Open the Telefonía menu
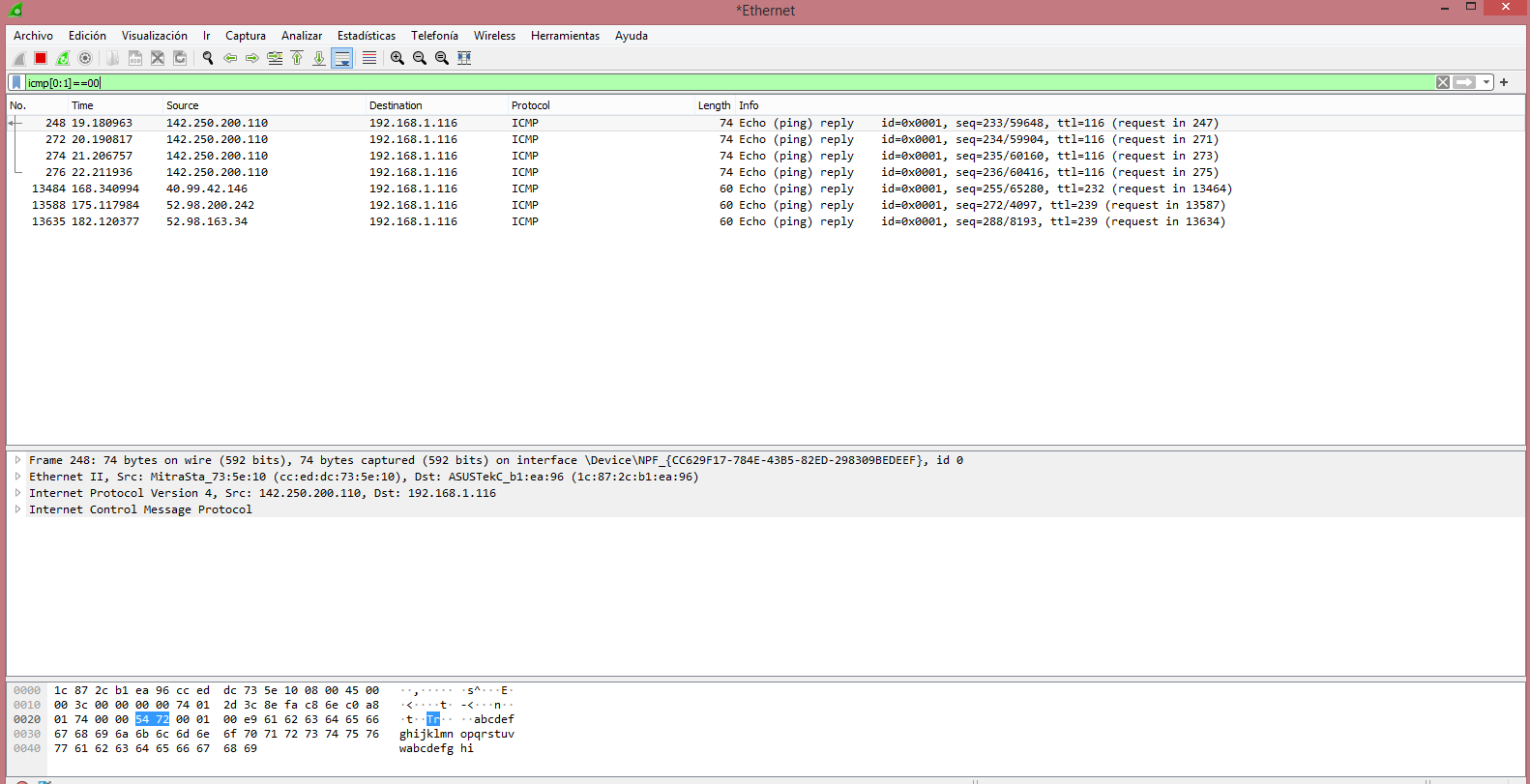 tap(434, 36)
